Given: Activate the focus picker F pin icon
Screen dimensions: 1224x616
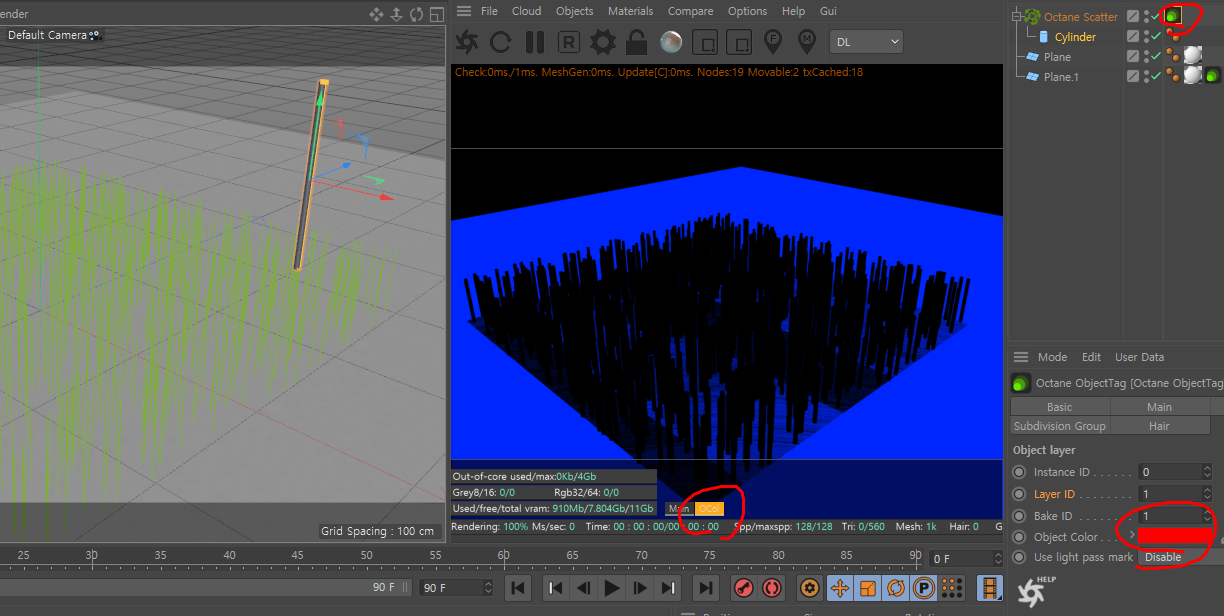Looking at the screenshot, I should click(x=773, y=42).
